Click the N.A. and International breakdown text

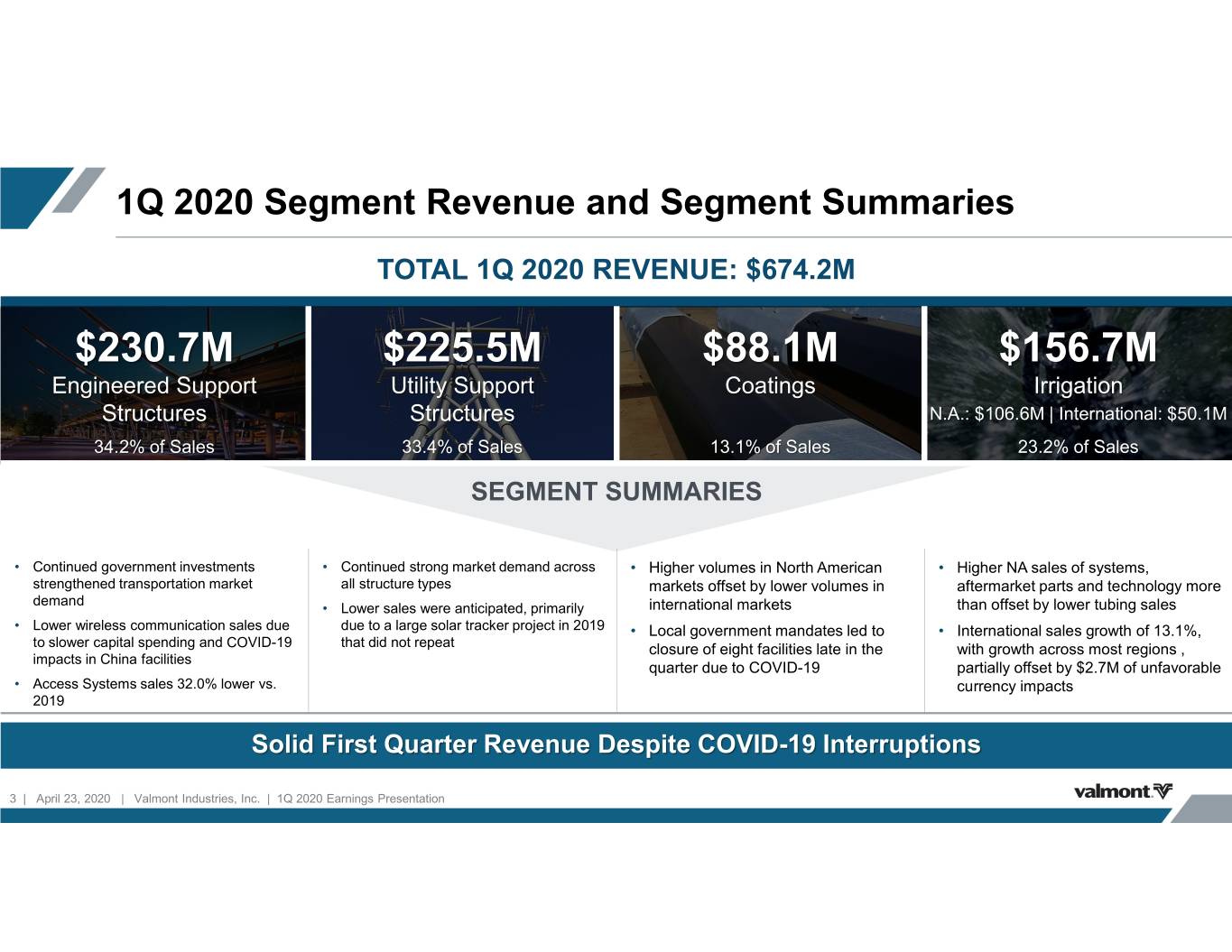click(x=1079, y=414)
